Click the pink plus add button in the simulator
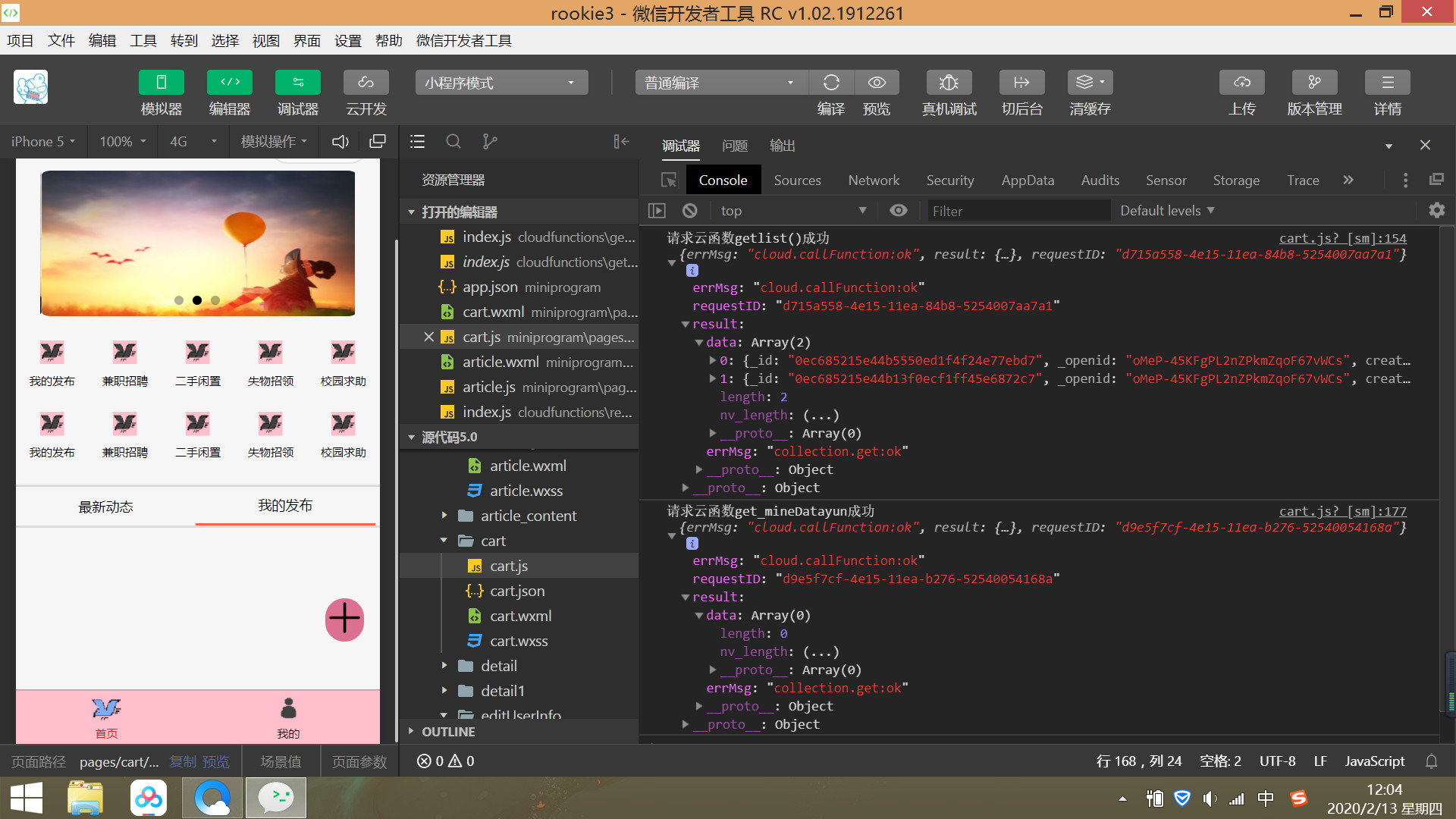The width and height of the screenshot is (1456, 819). 344,620
